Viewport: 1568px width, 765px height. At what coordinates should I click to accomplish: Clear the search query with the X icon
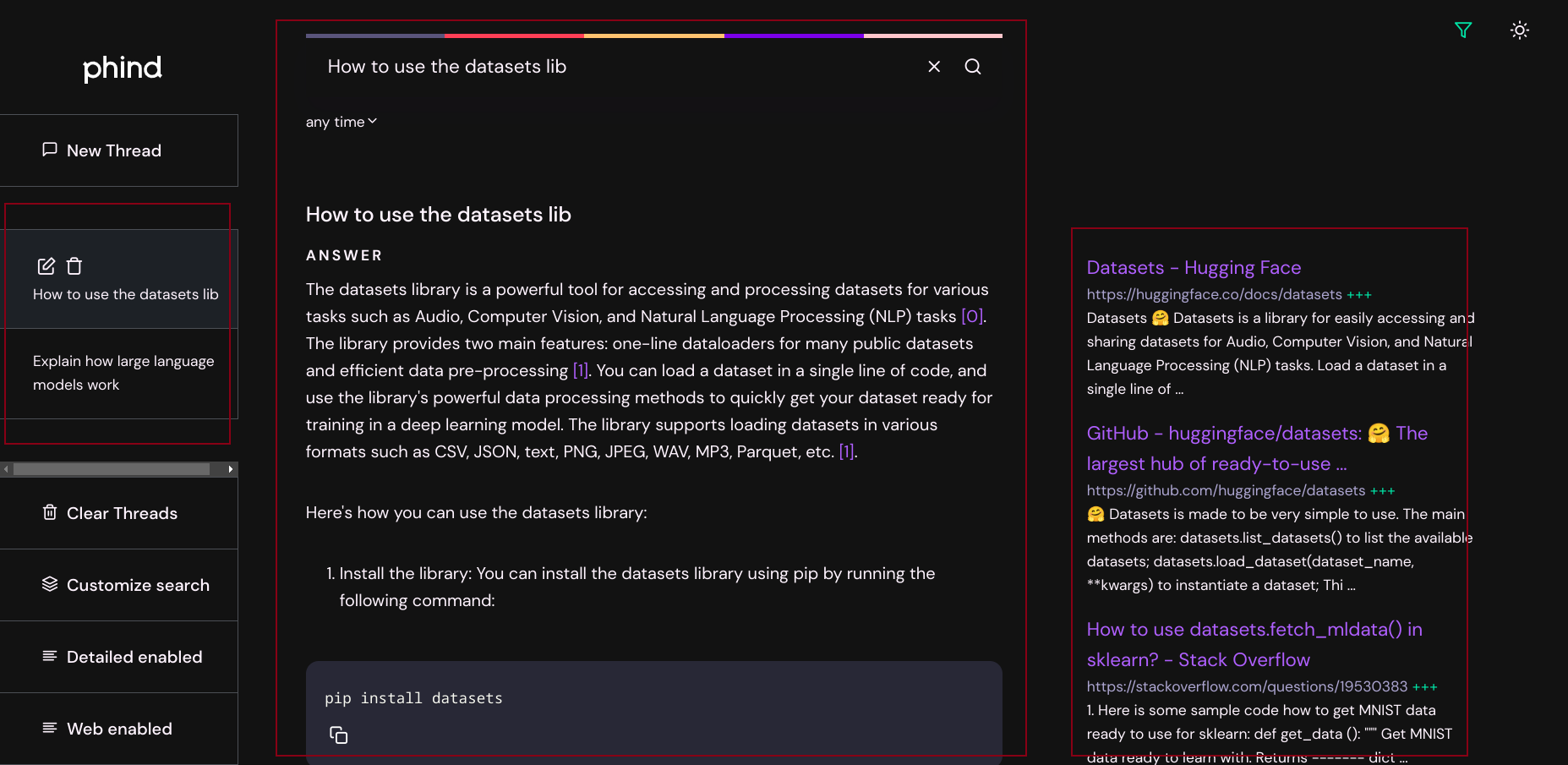pos(934,67)
